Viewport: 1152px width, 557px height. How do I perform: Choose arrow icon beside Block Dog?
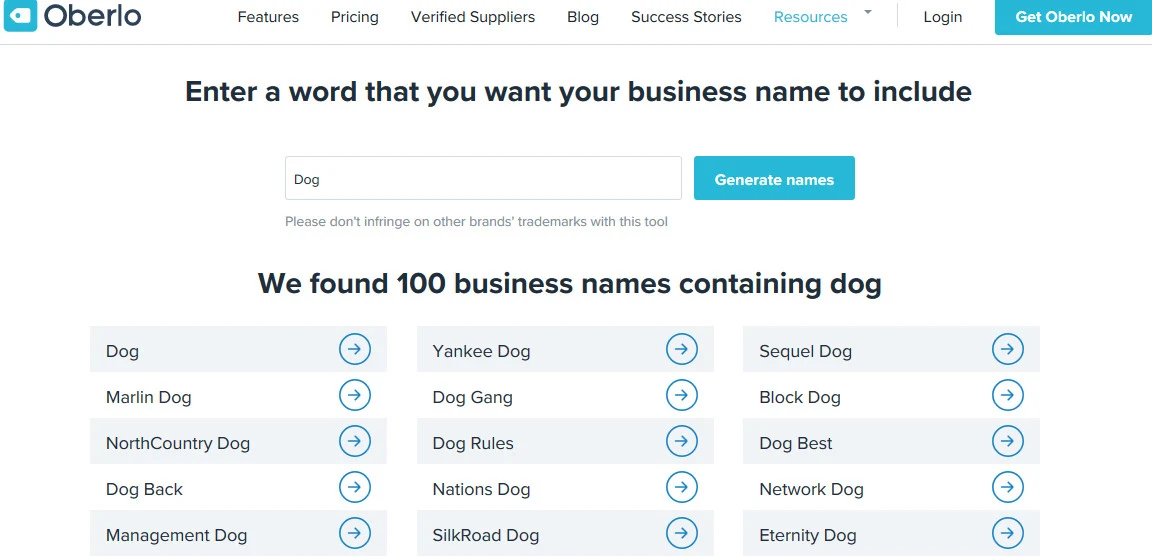pos(1007,396)
